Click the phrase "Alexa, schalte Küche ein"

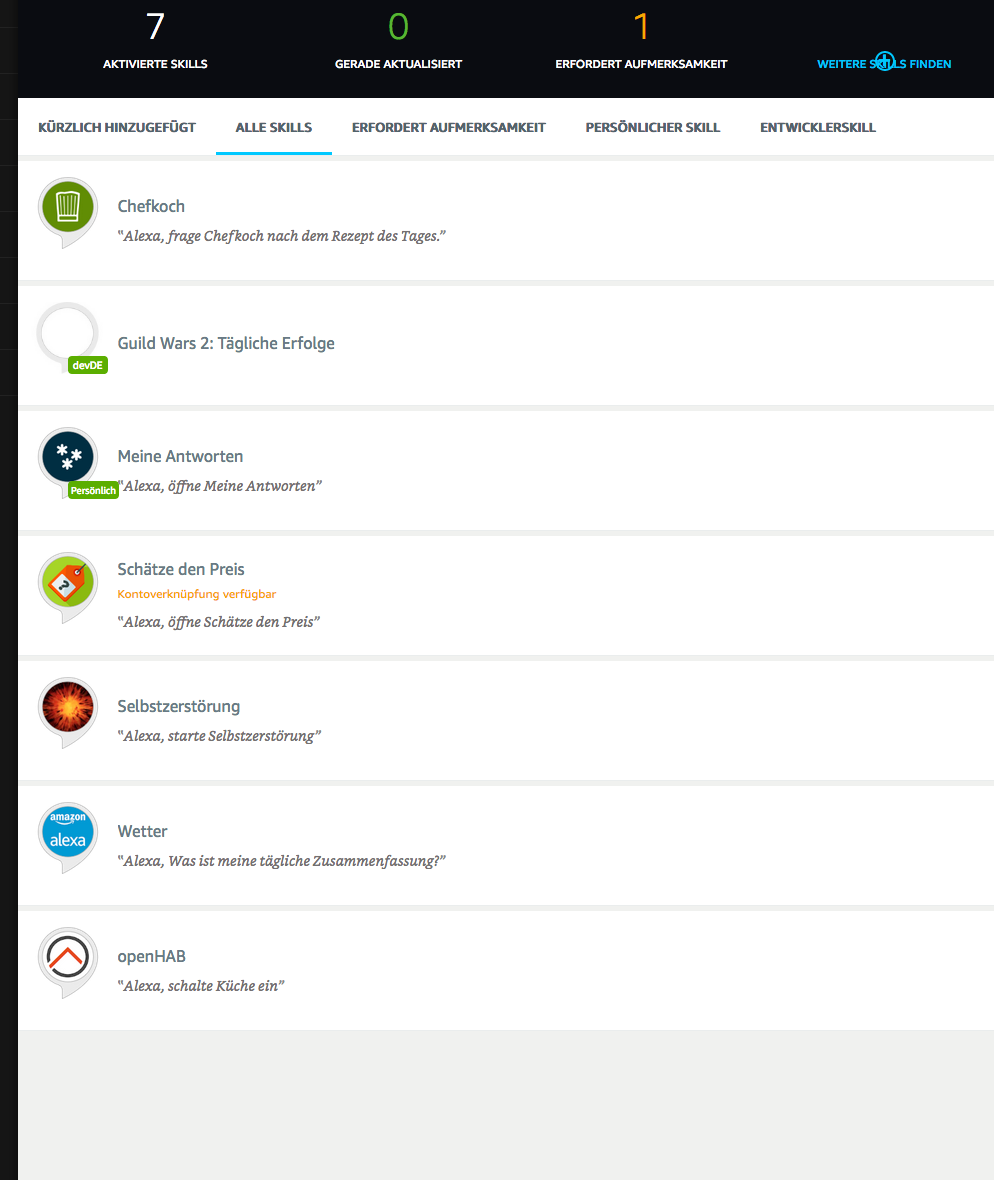click(x=201, y=986)
